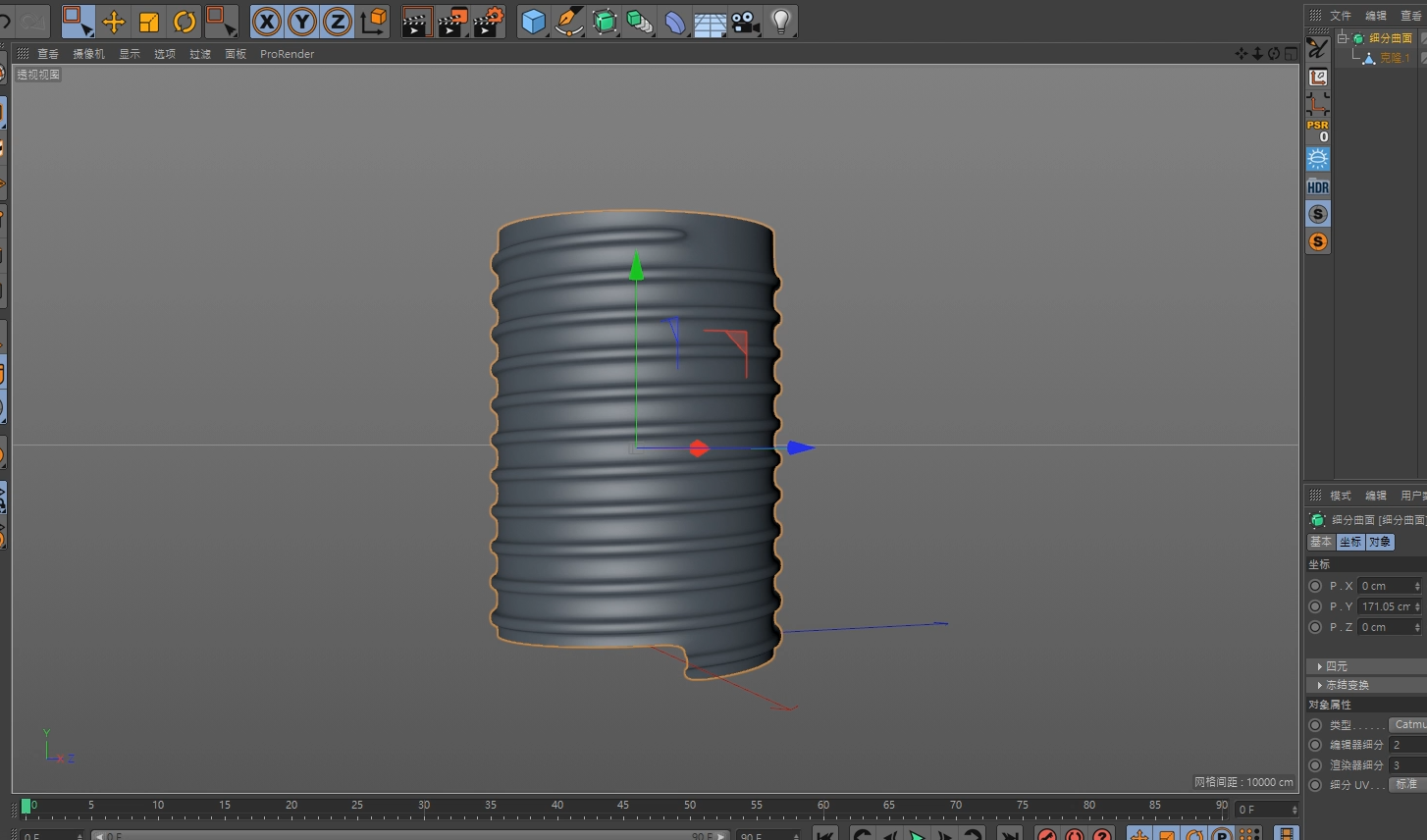Click the red record keyframe button
The width and height of the screenshot is (1427, 840).
(x=1047, y=835)
